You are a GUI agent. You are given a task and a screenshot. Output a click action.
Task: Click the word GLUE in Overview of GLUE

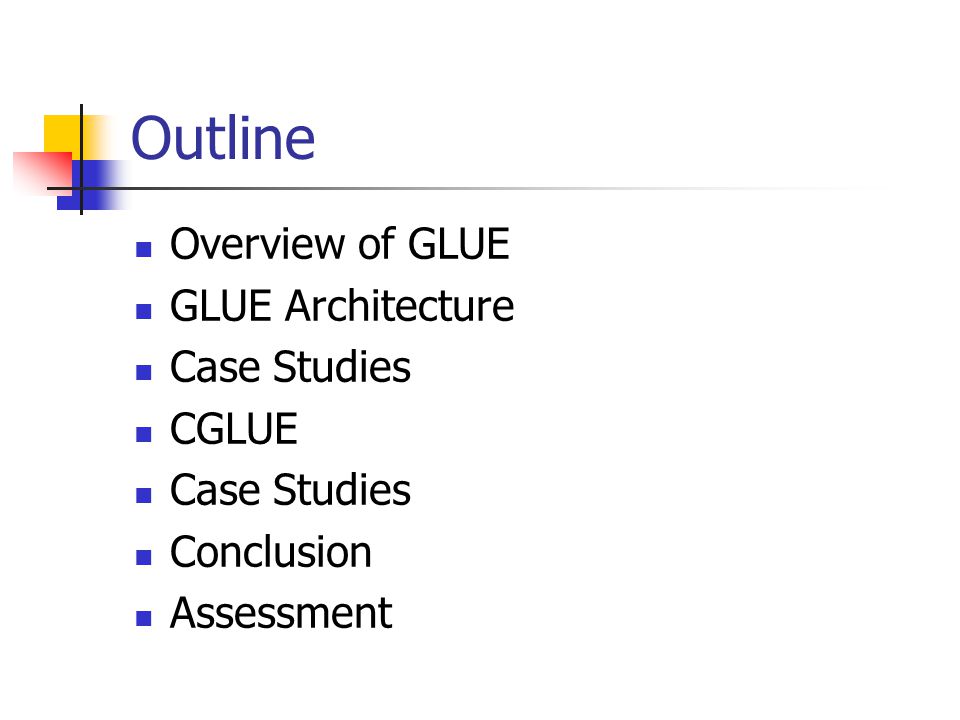[459, 244]
